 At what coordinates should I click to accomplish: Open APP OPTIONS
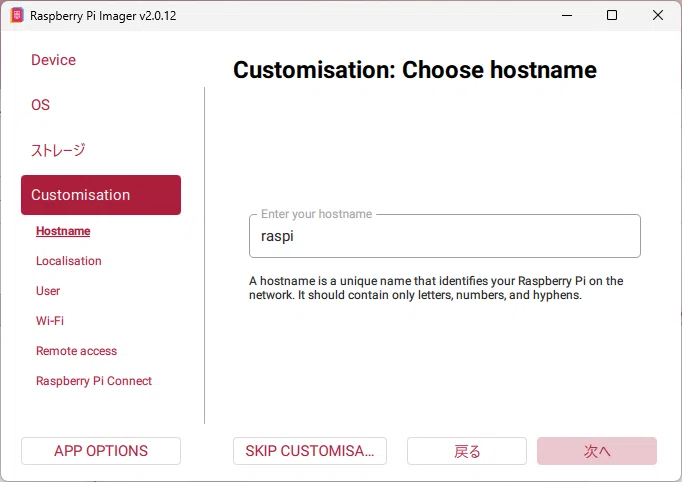coord(101,451)
